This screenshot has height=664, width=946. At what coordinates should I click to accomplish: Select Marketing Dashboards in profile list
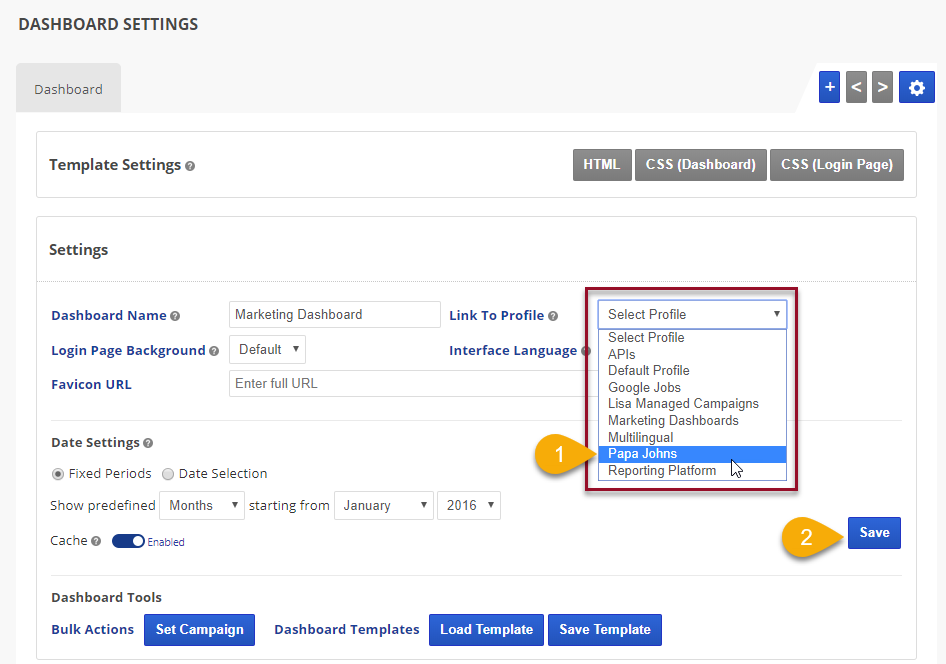(673, 420)
